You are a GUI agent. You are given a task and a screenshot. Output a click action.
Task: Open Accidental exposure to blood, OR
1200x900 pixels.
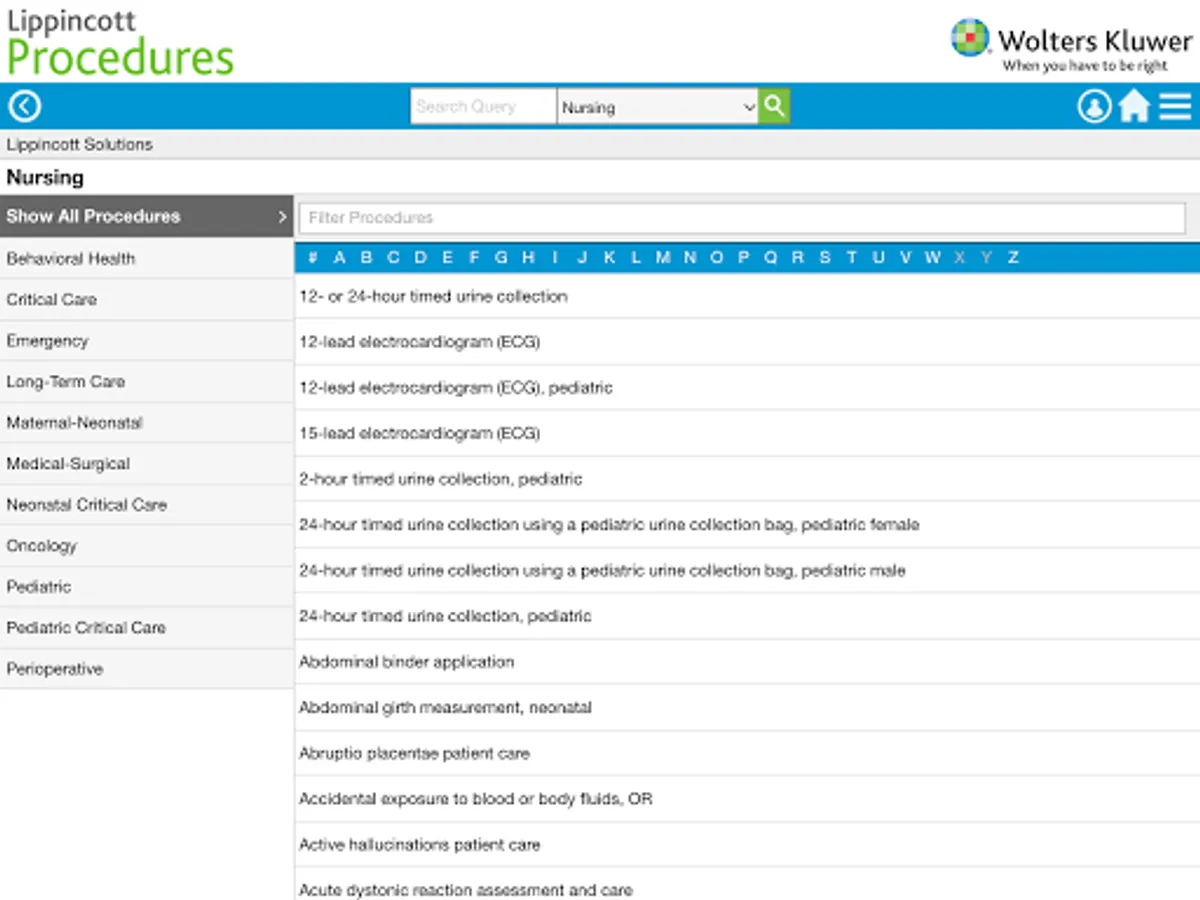coord(747,799)
